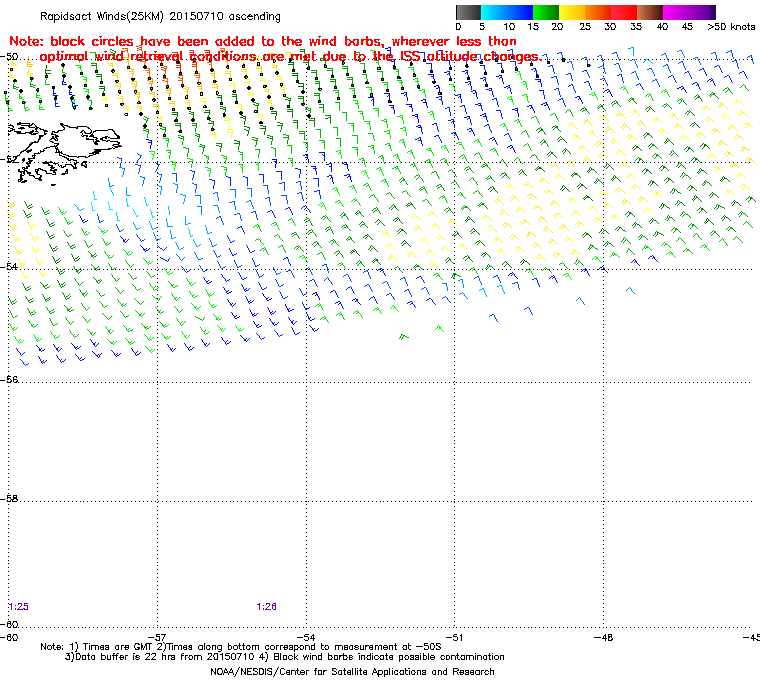Click the '-60' longitude label at bottom

click(9, 637)
